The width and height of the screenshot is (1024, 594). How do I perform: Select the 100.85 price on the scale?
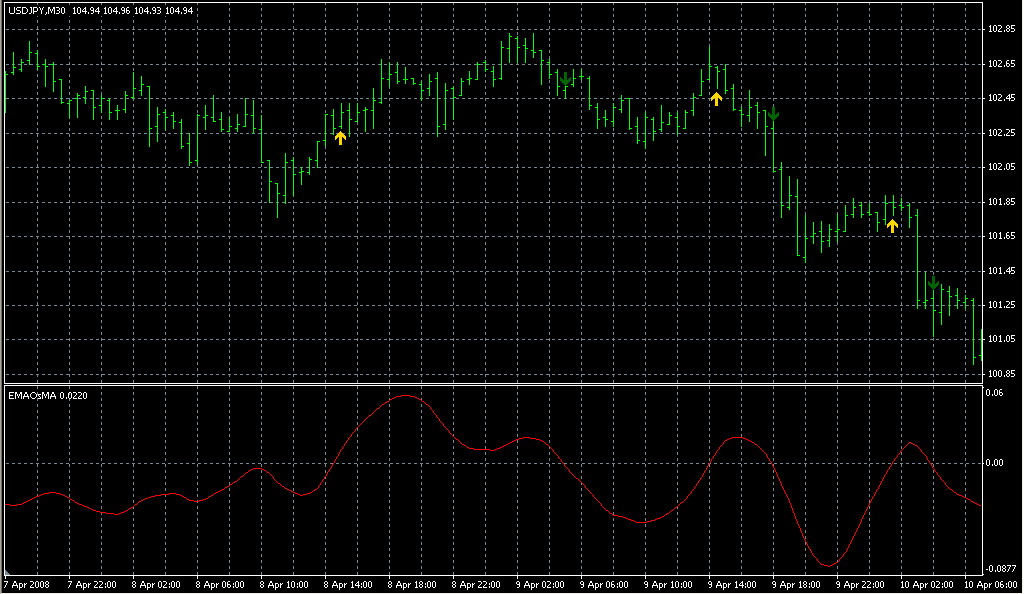(1002, 374)
